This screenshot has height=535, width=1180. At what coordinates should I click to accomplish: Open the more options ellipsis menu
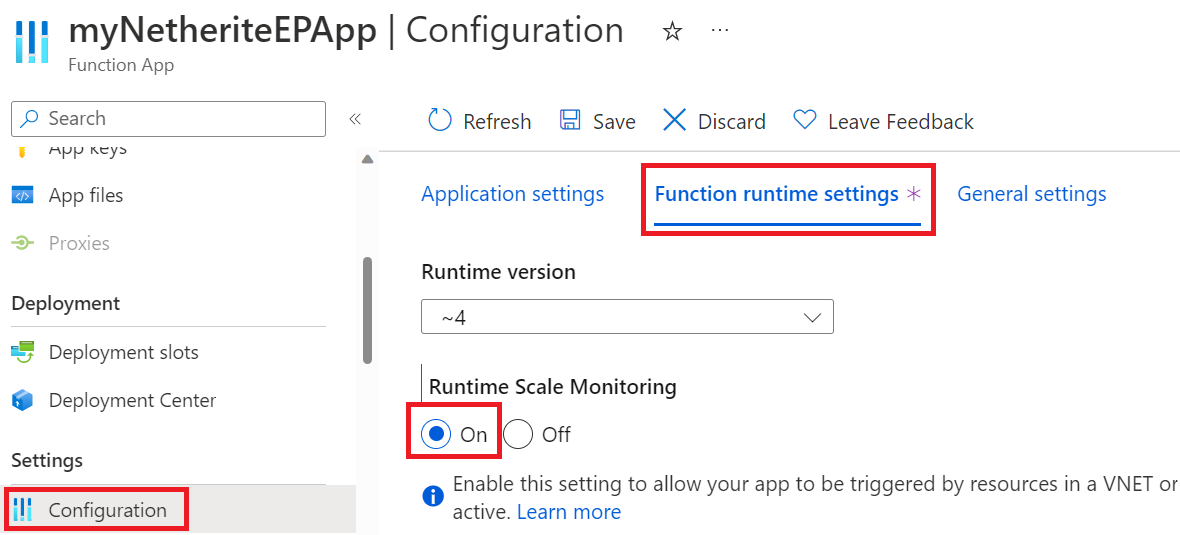pyautogui.click(x=720, y=31)
